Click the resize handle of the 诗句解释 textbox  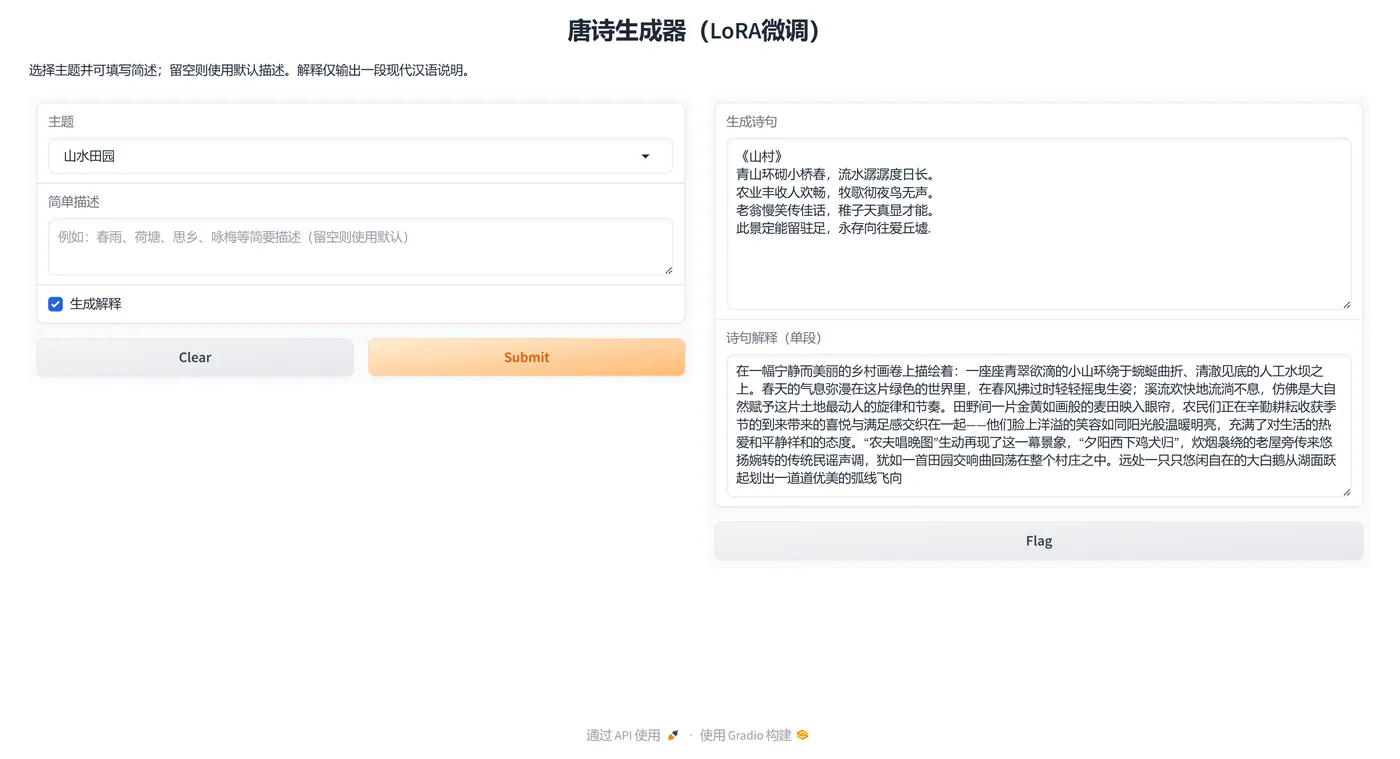1346,490
